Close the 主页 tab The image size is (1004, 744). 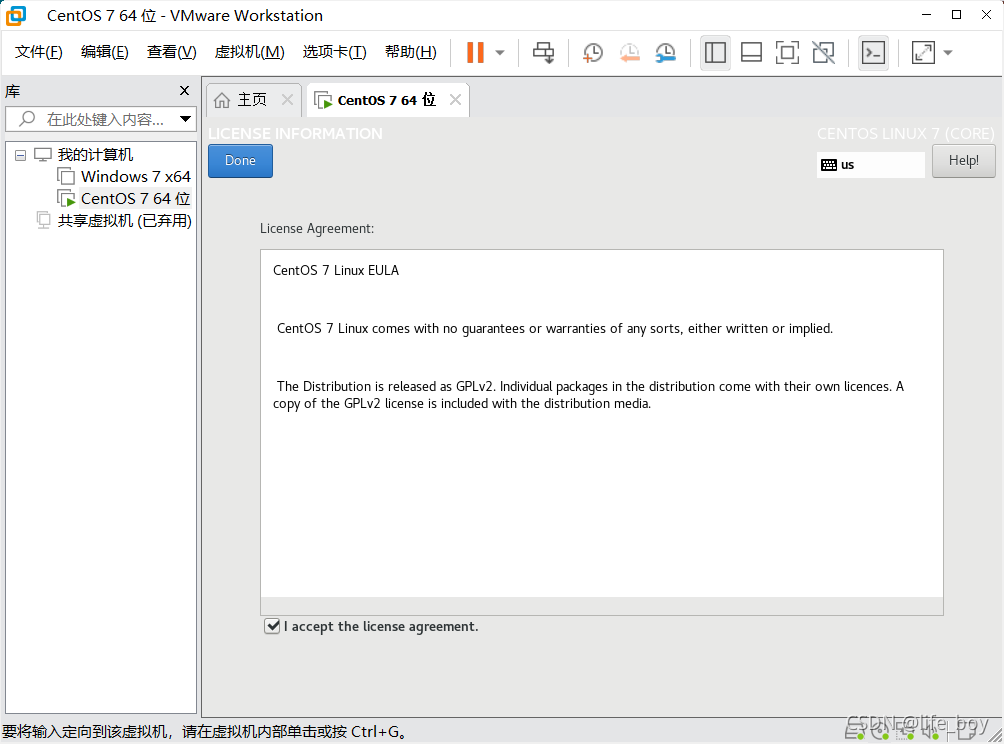pyautogui.click(x=287, y=100)
